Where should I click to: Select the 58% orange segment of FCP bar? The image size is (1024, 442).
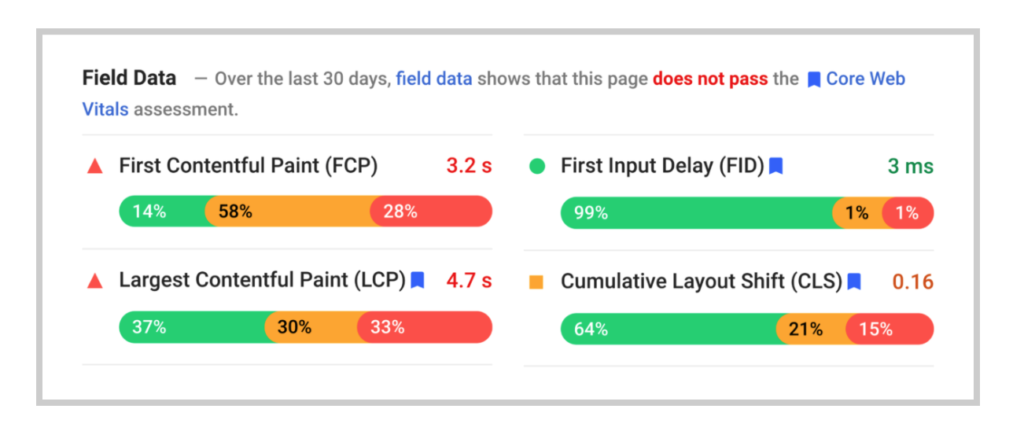[x=289, y=212]
